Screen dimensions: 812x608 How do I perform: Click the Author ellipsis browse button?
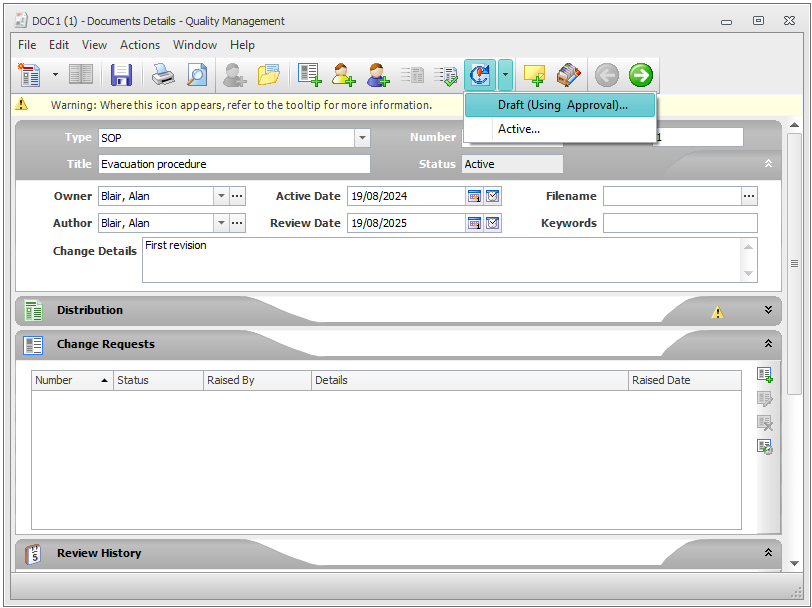click(x=237, y=223)
